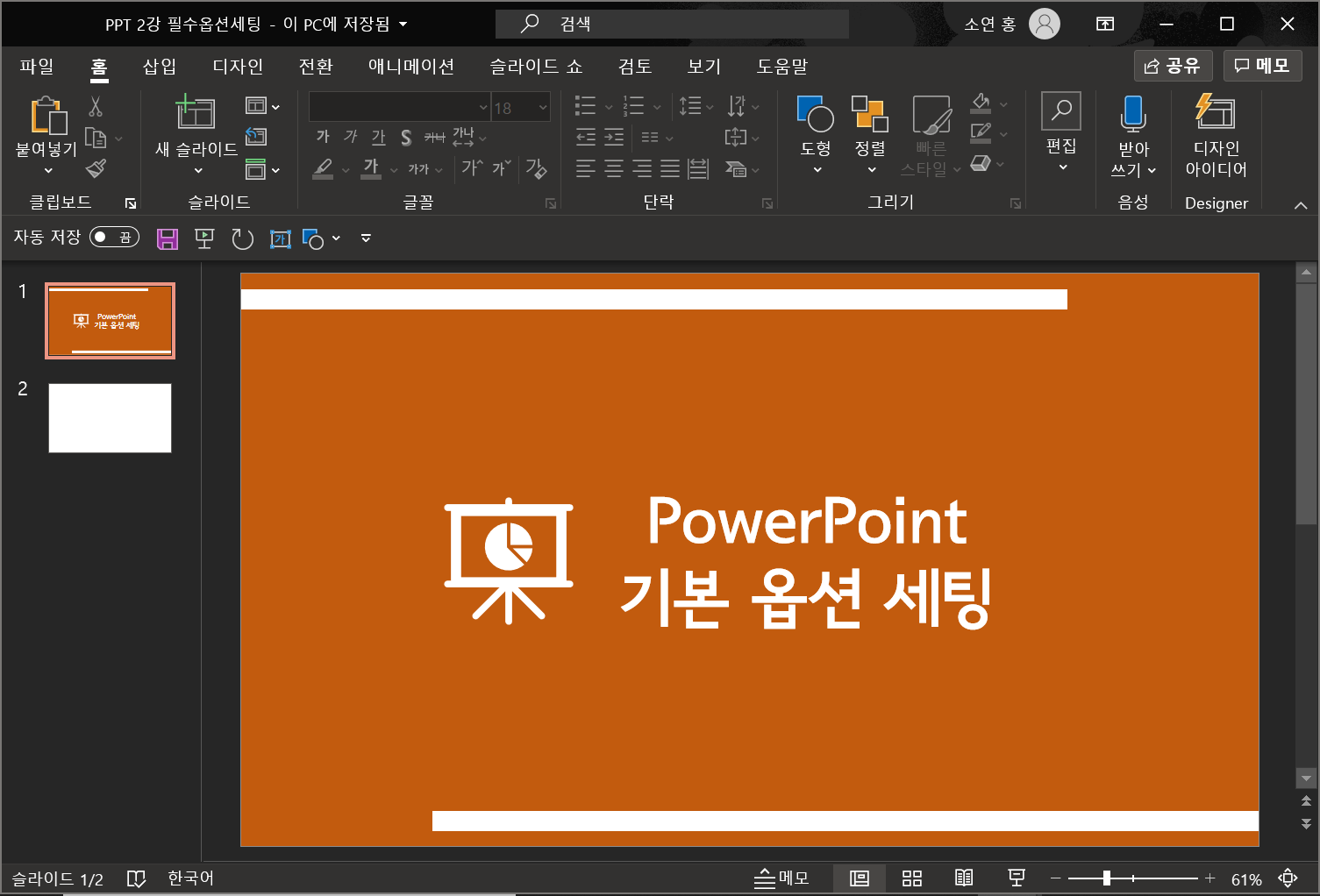
Task: Toggle text Shadow S button
Action: click(406, 137)
